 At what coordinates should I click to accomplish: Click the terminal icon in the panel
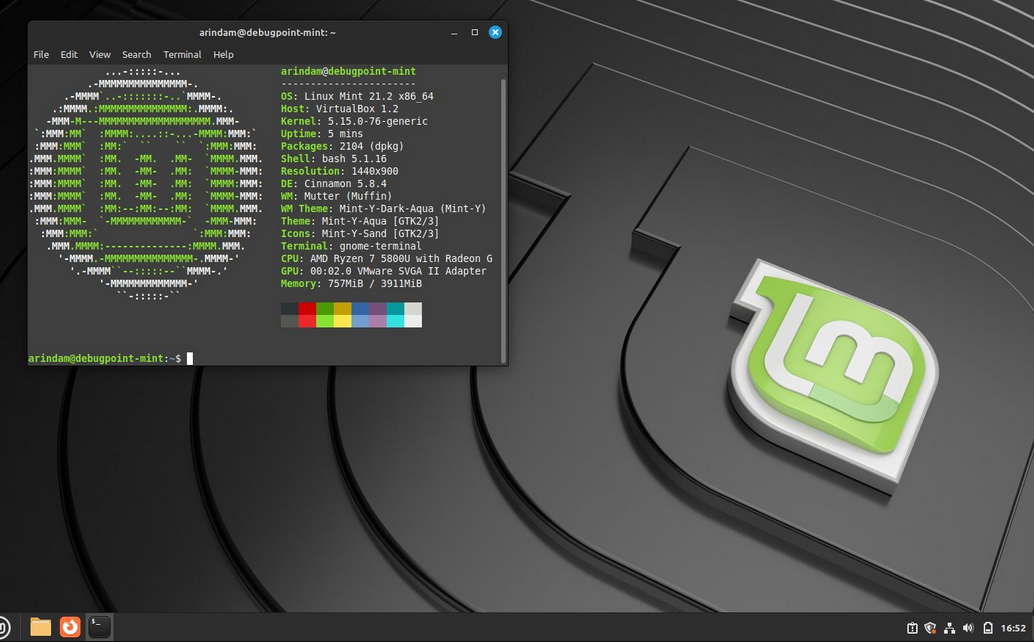(99, 626)
